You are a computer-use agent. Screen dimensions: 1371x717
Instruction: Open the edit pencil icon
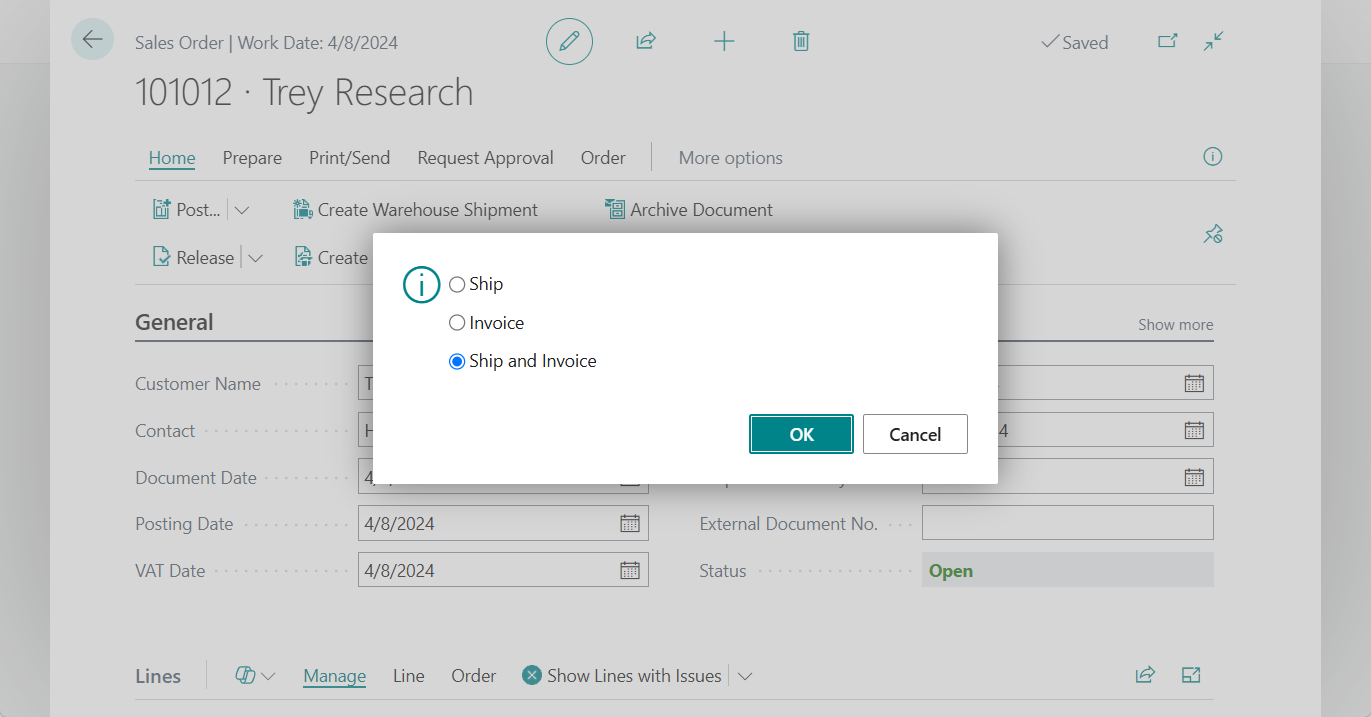569,41
